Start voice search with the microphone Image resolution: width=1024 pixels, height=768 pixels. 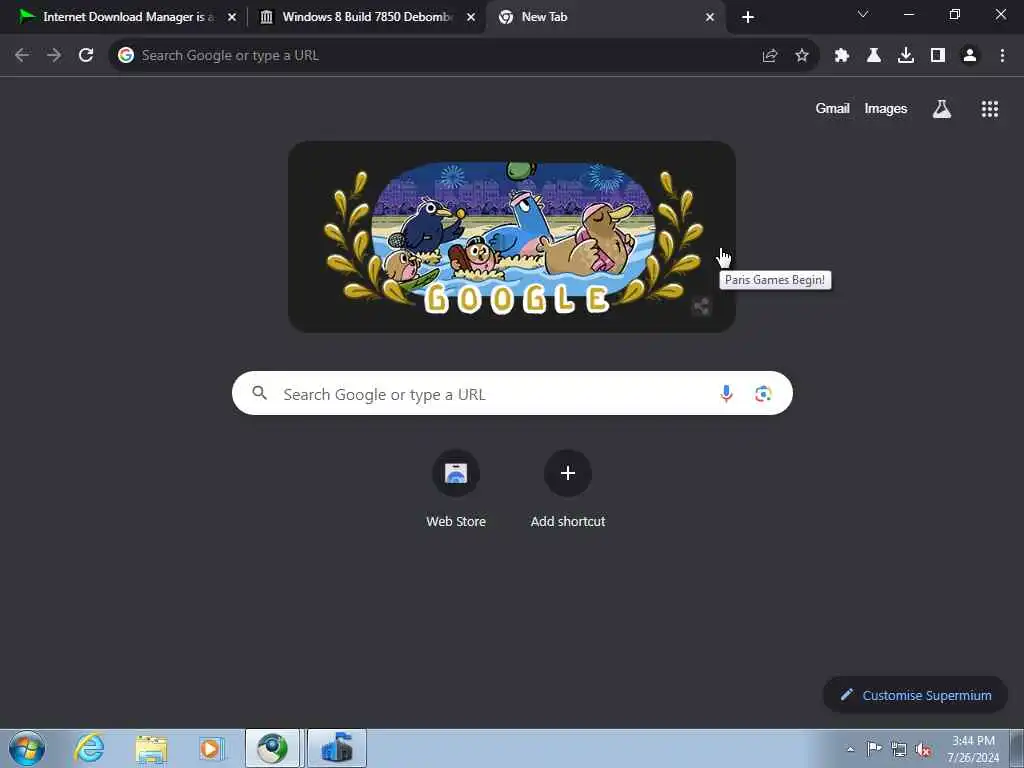(x=726, y=394)
